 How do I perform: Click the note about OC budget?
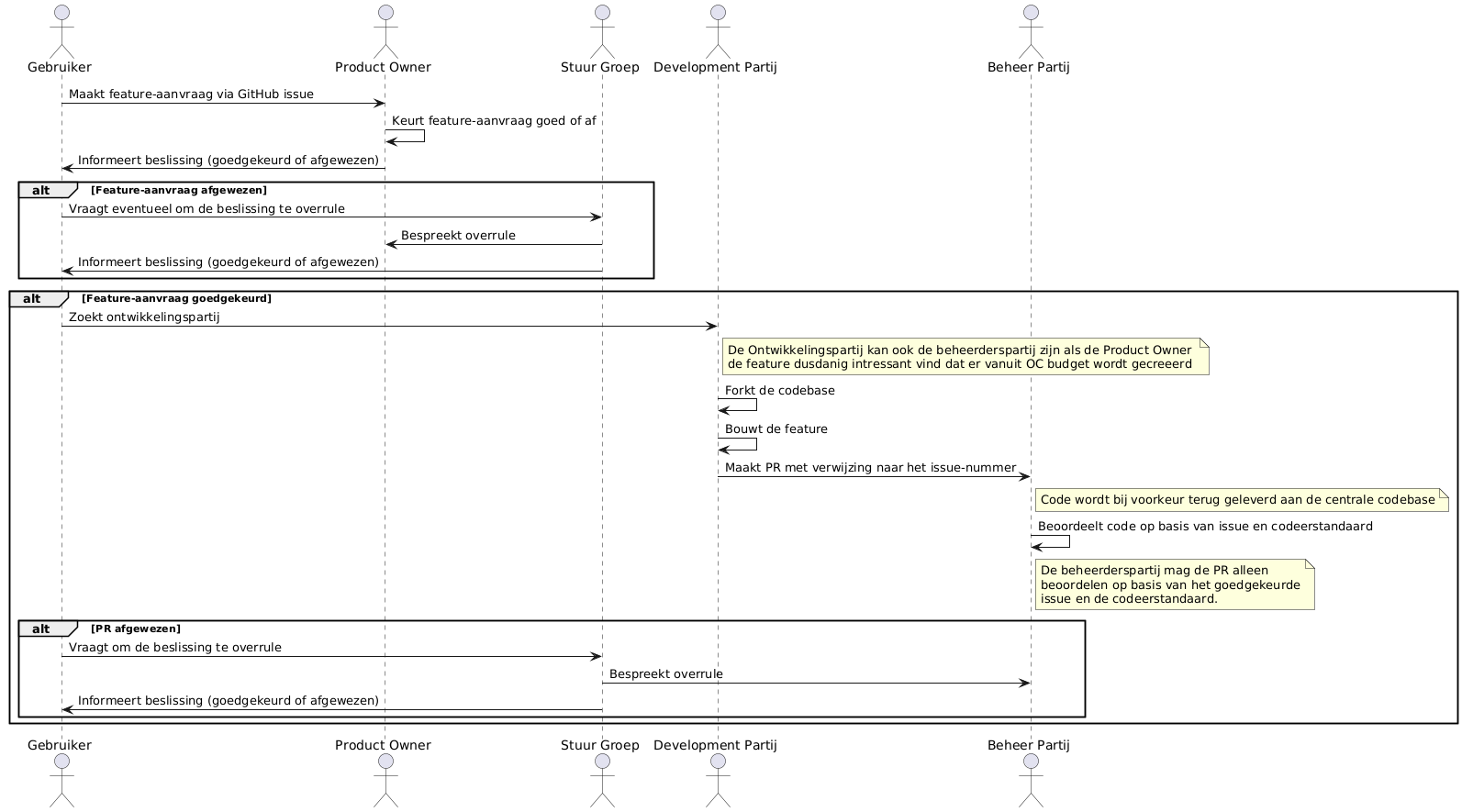[964, 357]
